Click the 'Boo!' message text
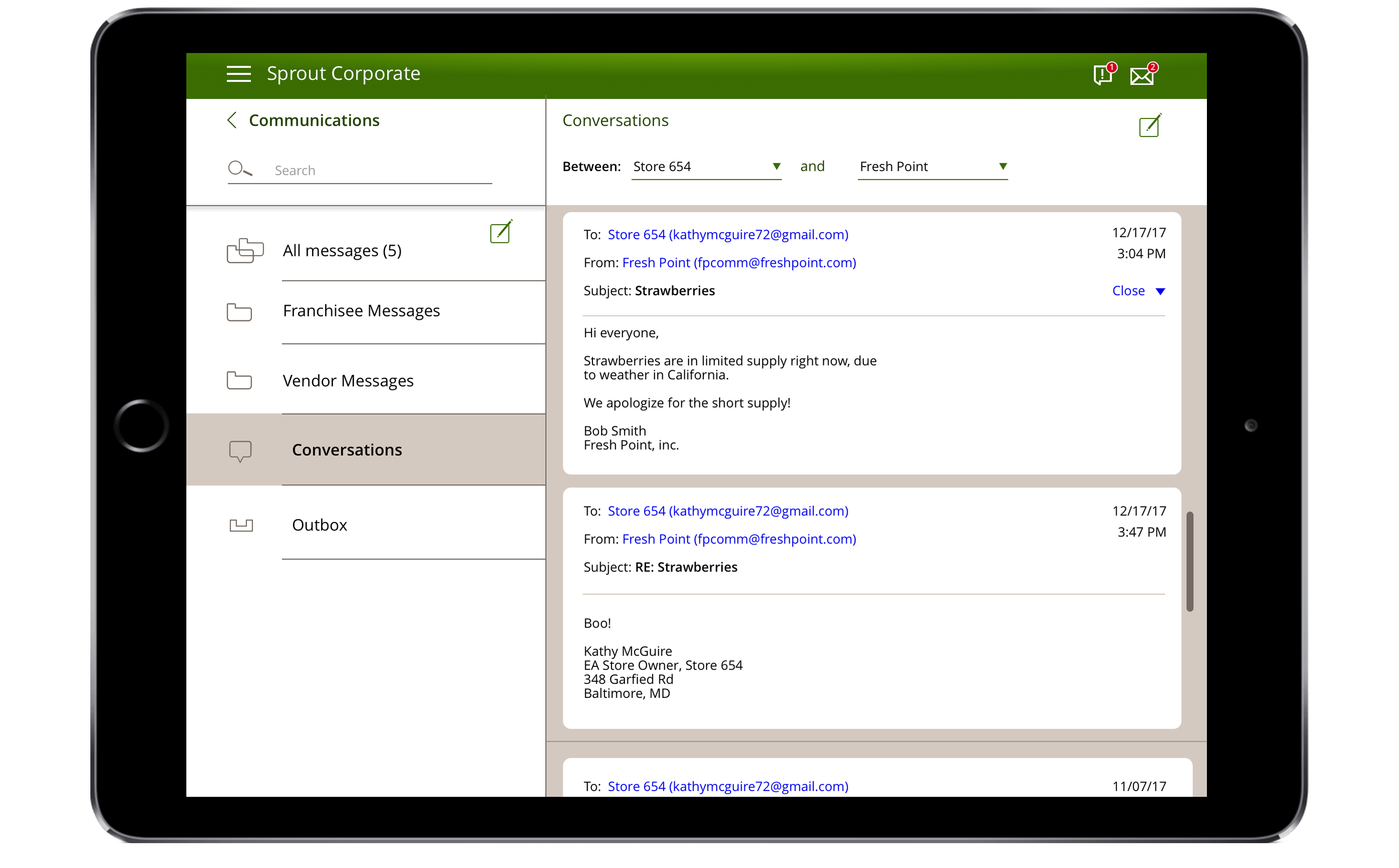 coord(597,623)
